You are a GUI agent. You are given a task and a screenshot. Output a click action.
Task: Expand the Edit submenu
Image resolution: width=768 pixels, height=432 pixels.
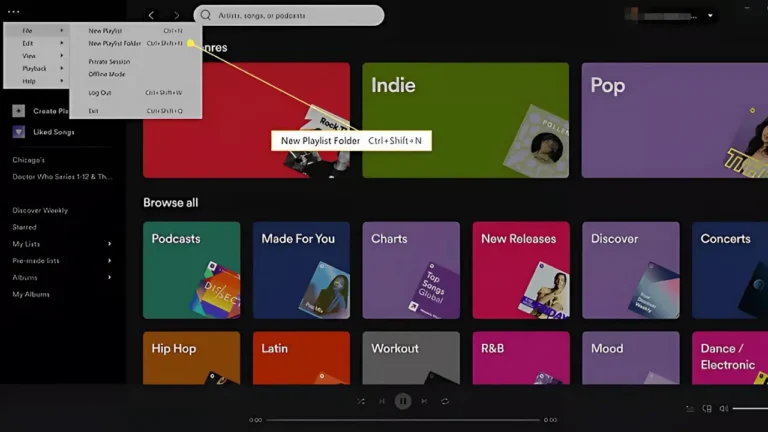pos(37,43)
